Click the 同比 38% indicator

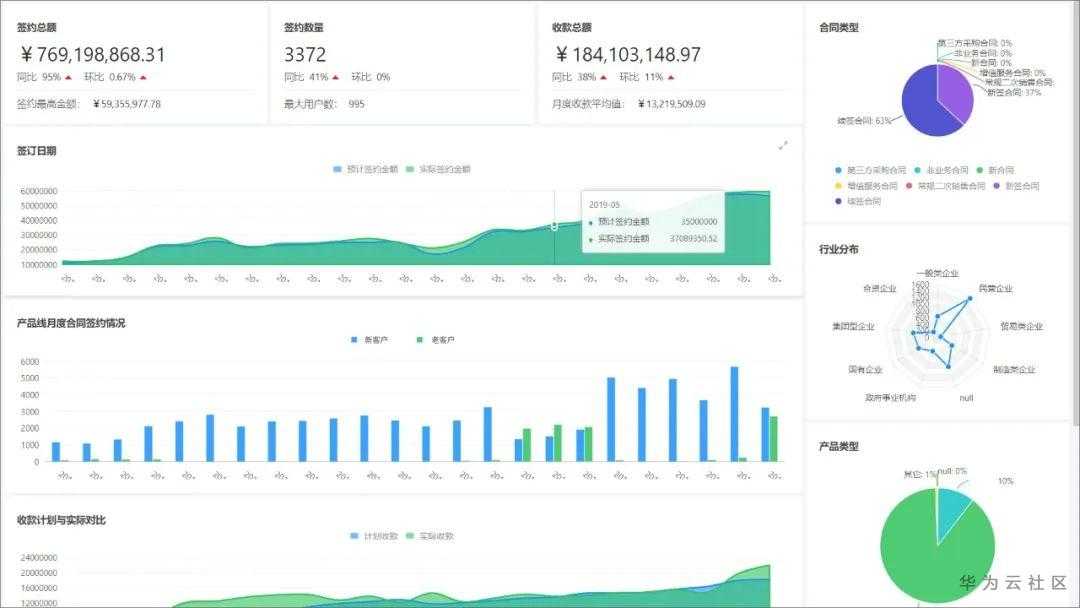580,77
